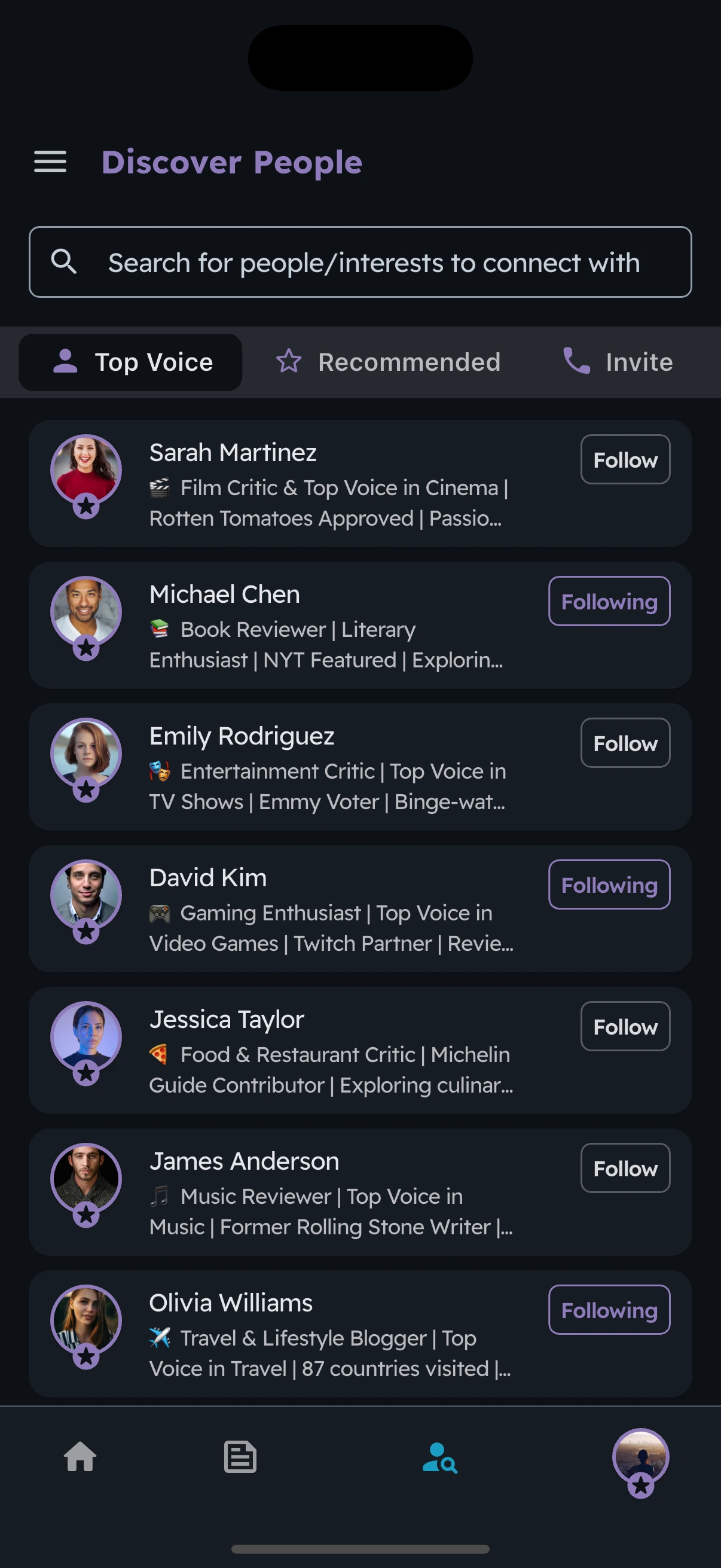
Task: Open the Invite tab
Action: (x=618, y=362)
